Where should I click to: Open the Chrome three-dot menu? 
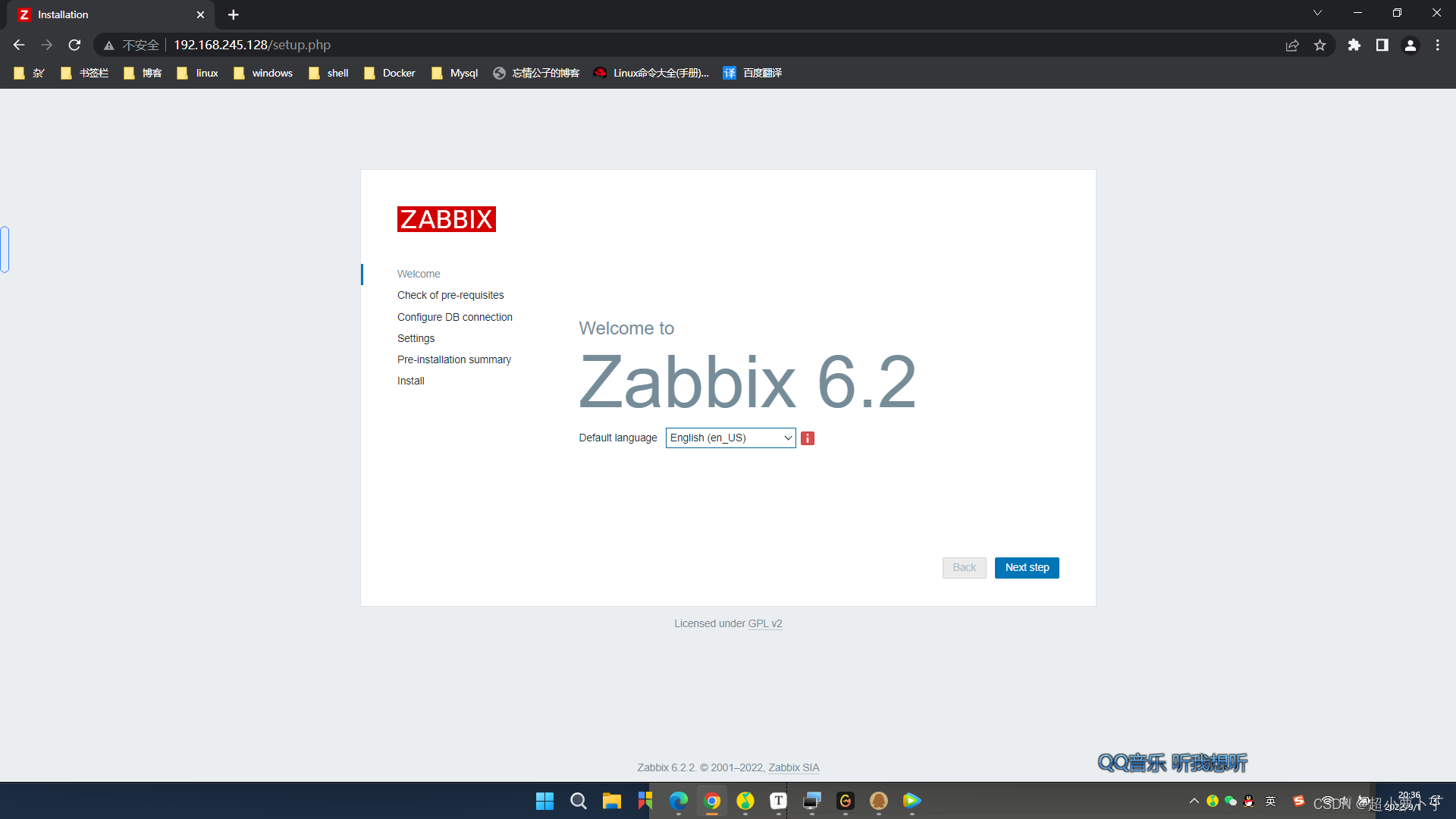(x=1438, y=45)
